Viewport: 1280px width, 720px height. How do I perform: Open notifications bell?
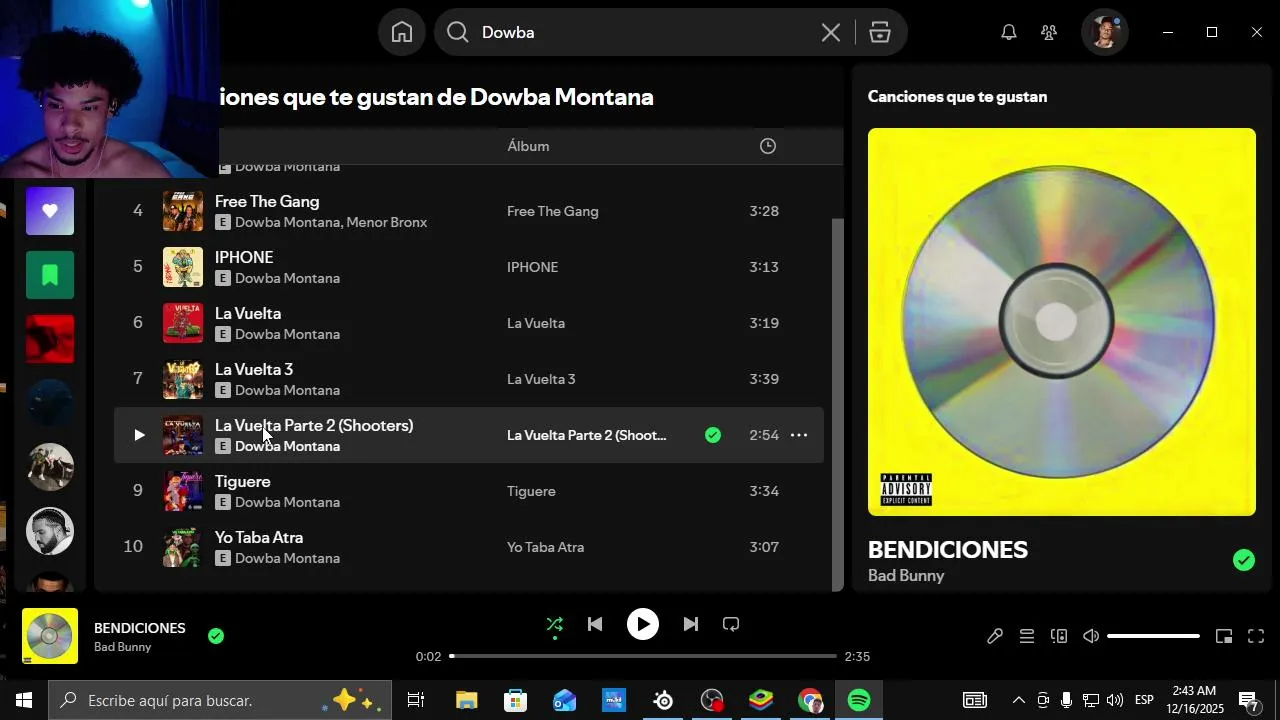1009,32
